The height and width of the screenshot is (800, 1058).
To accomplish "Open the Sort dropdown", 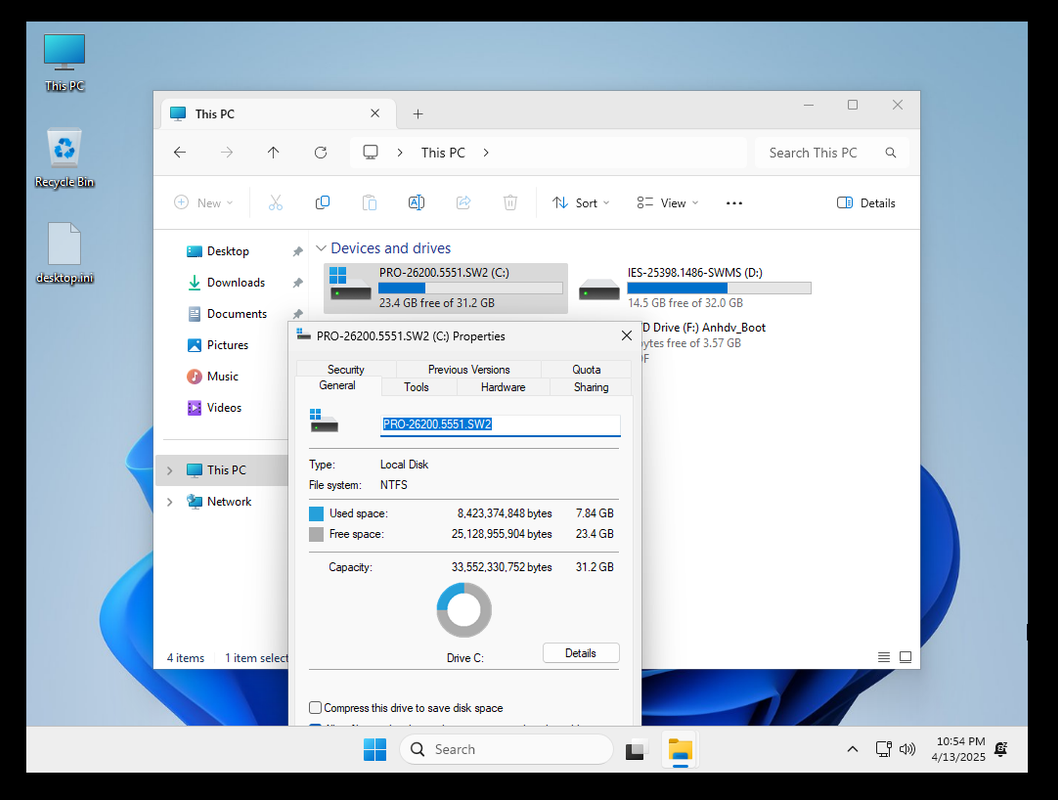I will pos(580,203).
